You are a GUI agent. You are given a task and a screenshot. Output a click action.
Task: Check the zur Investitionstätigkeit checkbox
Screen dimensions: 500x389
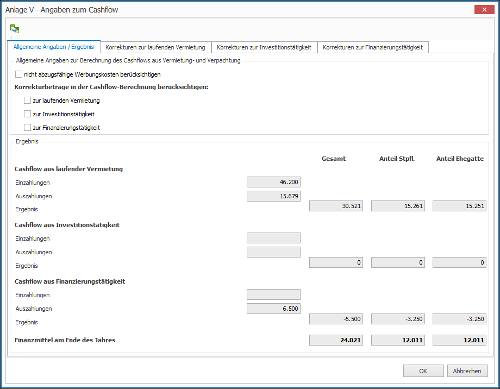coord(27,114)
